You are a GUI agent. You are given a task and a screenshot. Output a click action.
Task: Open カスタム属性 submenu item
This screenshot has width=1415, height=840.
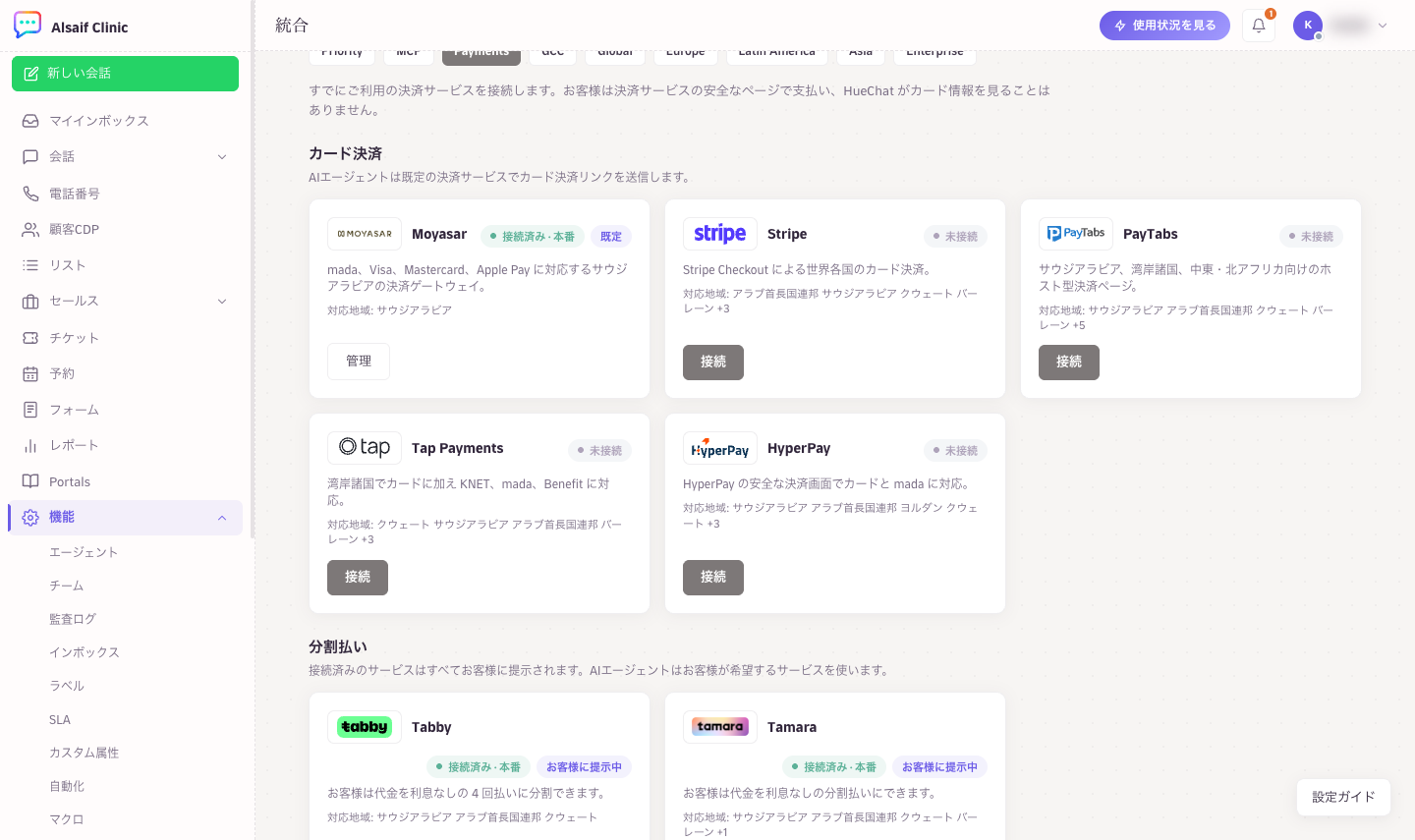tap(85, 753)
